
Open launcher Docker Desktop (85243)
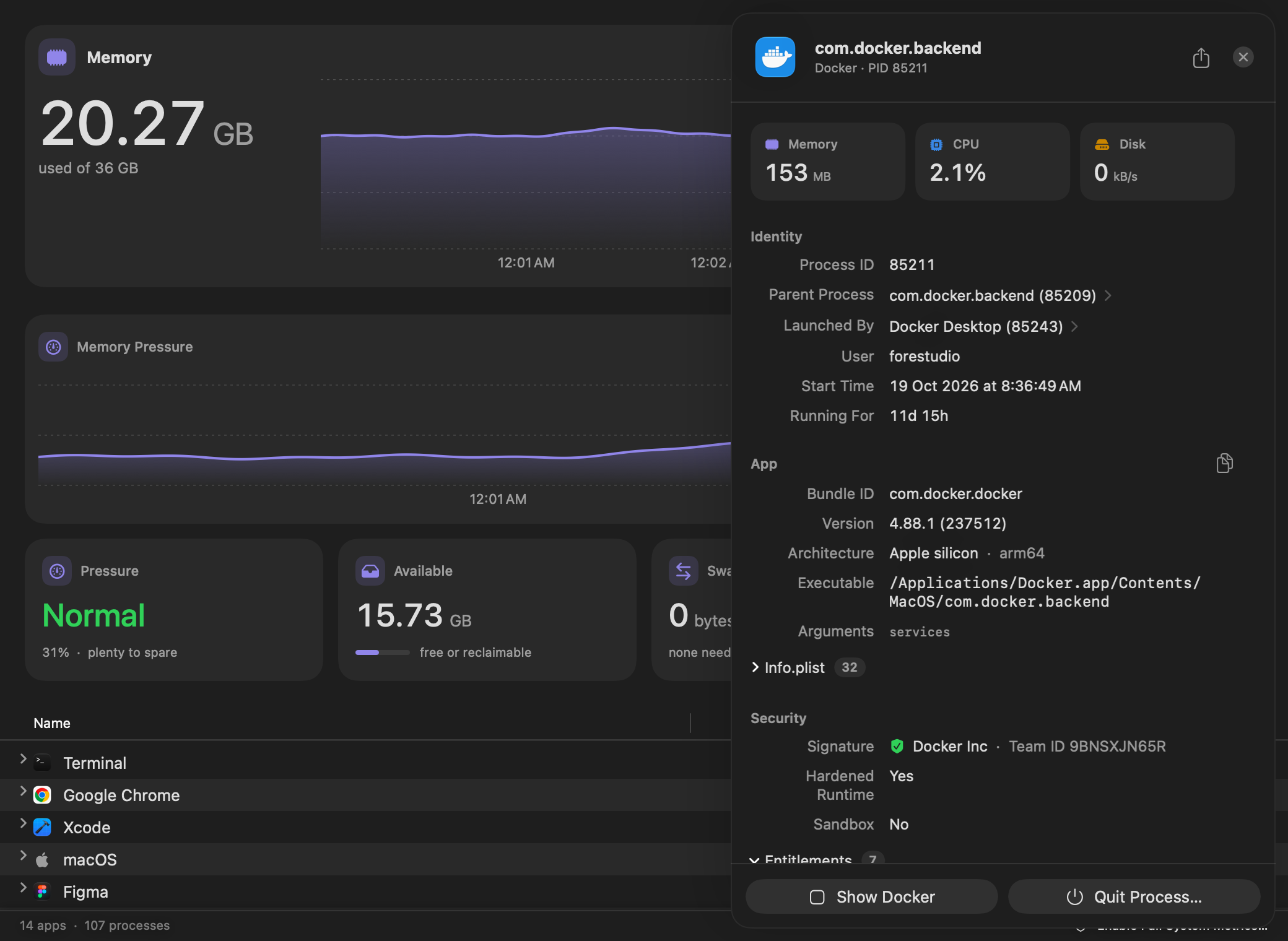[983, 326]
